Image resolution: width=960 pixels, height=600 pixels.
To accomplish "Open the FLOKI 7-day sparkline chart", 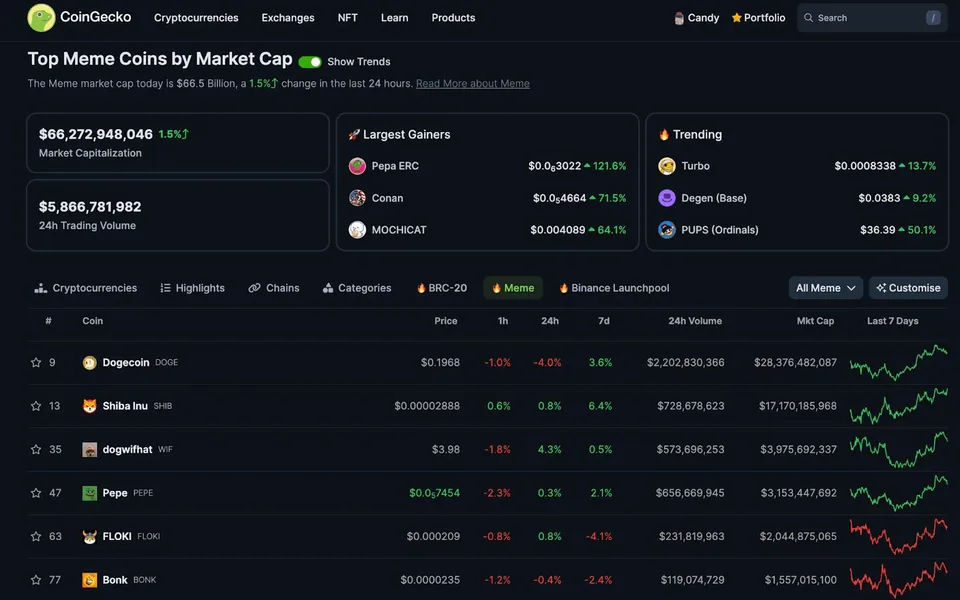I will coord(898,536).
